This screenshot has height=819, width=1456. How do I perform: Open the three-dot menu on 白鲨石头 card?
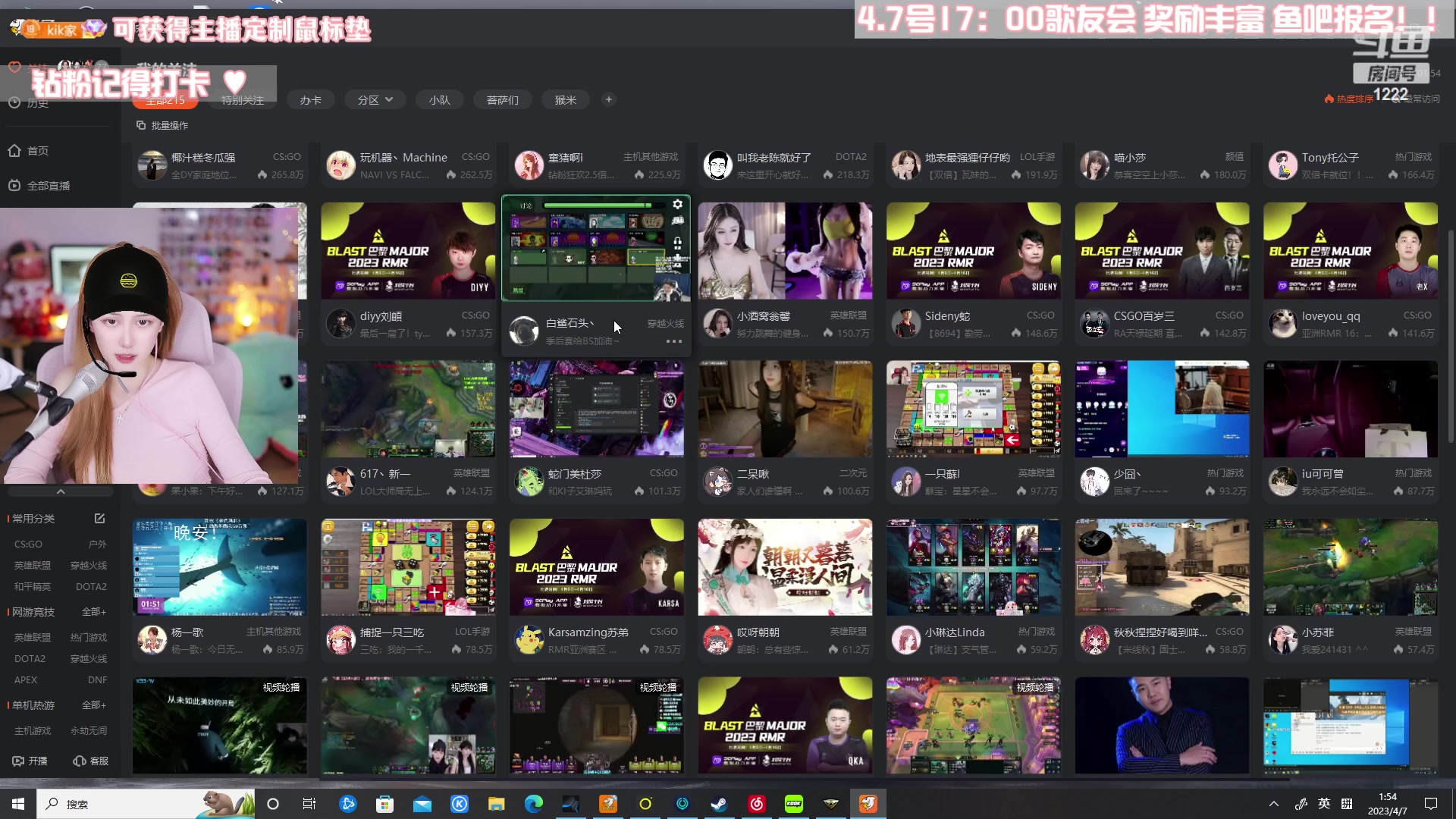673,341
